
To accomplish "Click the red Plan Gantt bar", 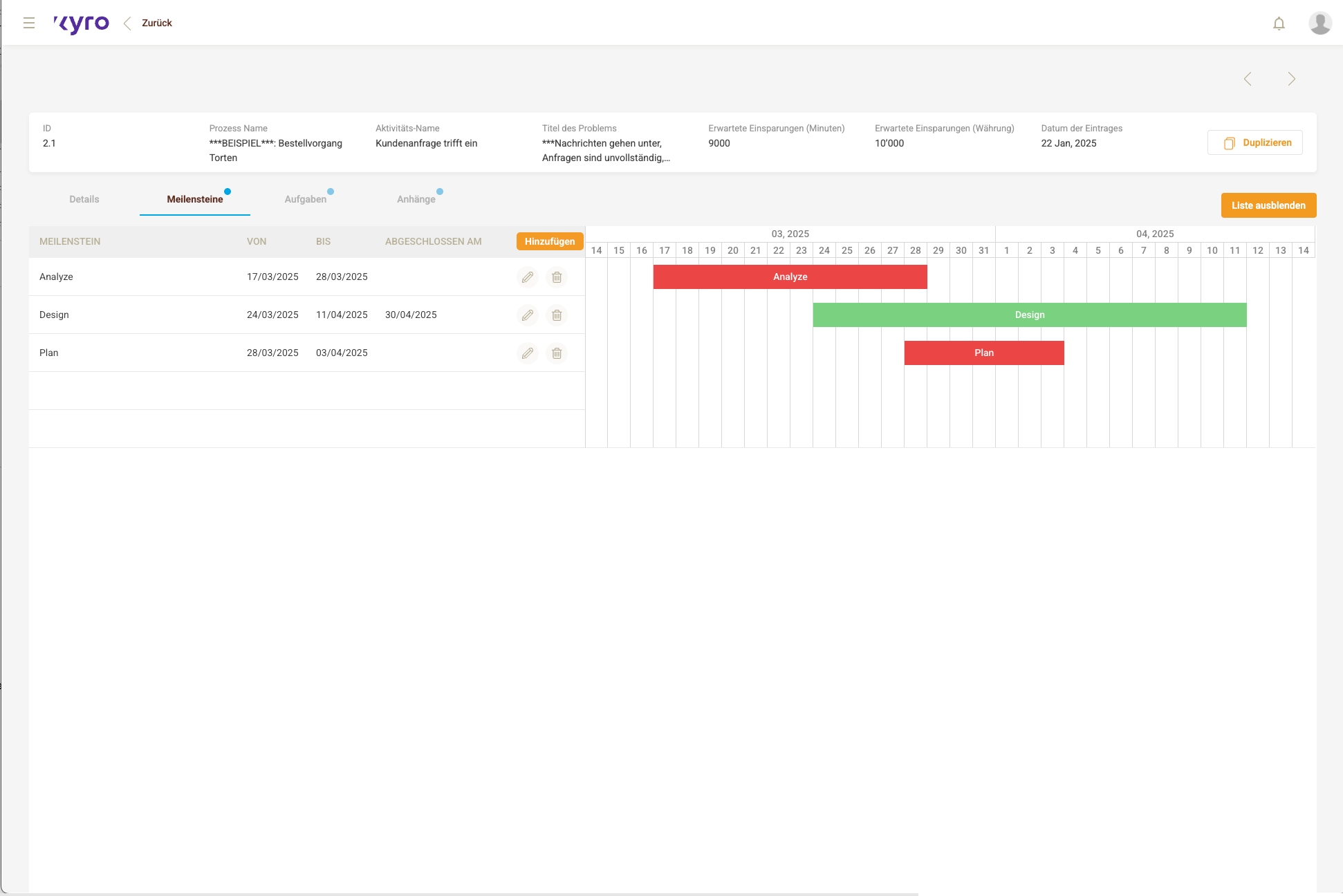I will (x=983, y=353).
